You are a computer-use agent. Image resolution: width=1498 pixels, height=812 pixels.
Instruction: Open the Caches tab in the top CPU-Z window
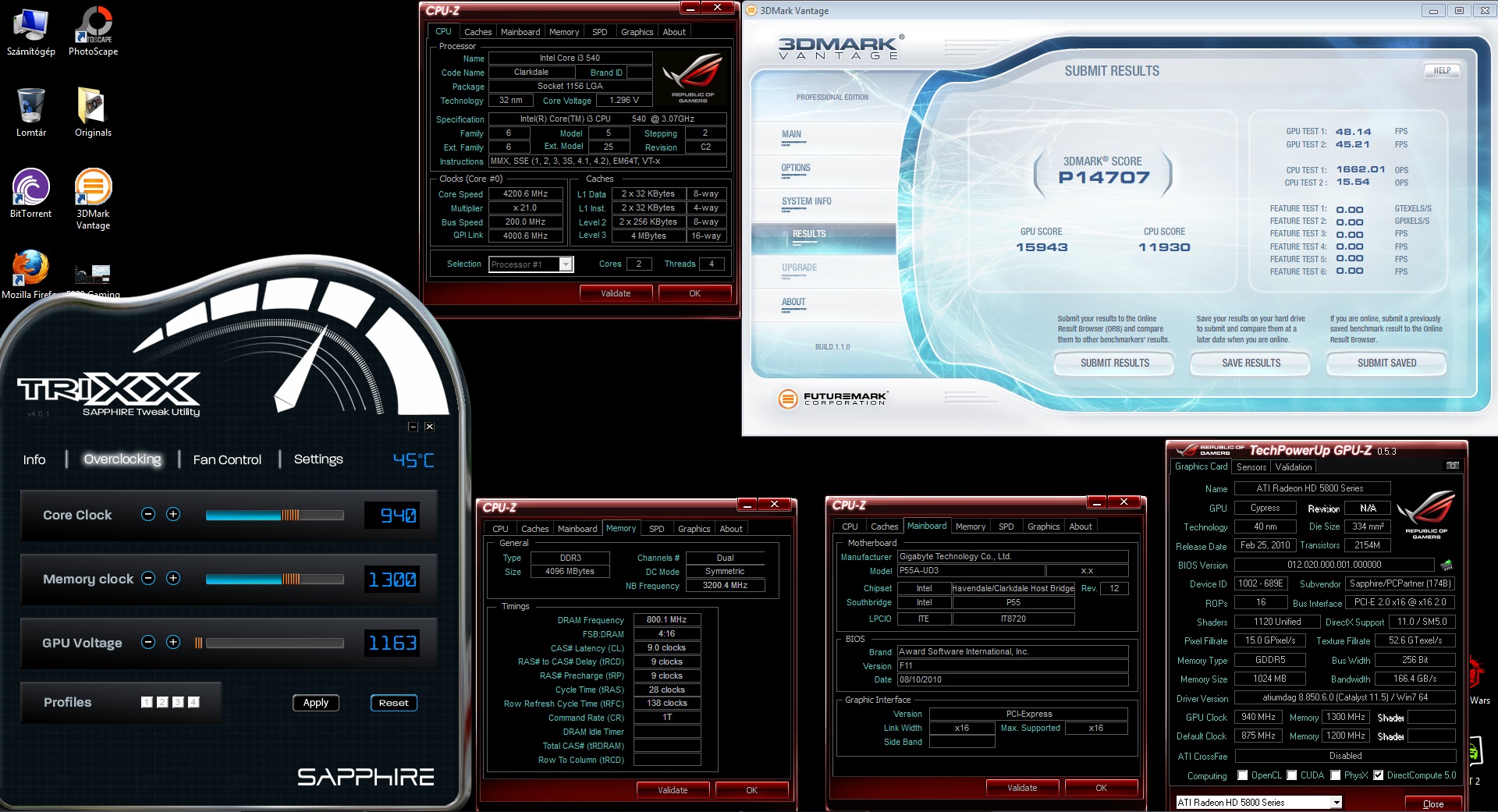point(477,32)
